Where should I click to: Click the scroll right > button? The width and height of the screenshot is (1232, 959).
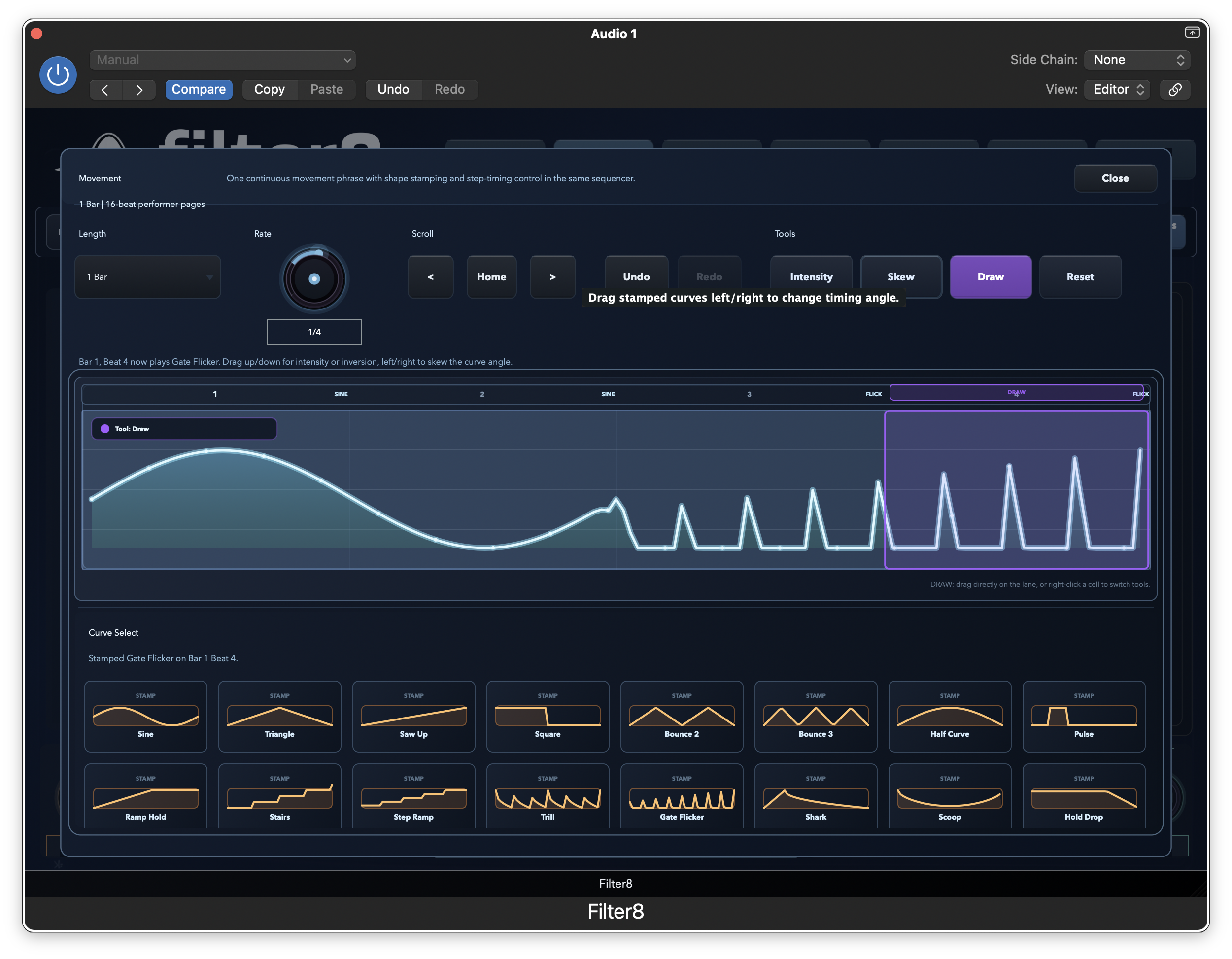tap(552, 277)
